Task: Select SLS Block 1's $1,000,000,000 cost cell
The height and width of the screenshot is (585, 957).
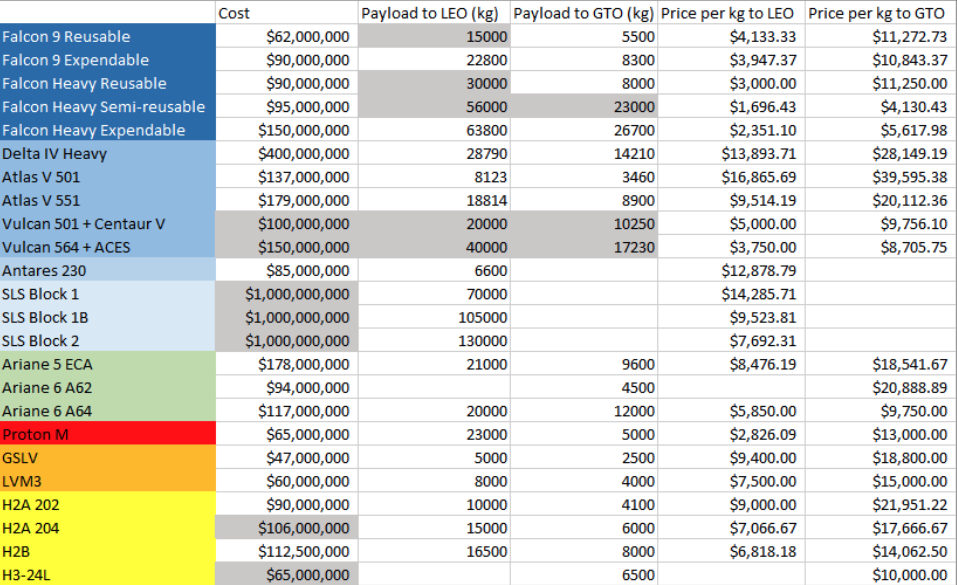Action: [287, 294]
